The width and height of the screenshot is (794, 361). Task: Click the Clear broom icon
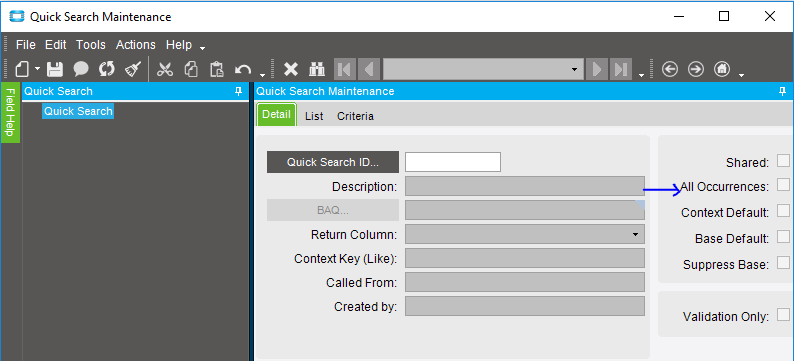pos(133,69)
